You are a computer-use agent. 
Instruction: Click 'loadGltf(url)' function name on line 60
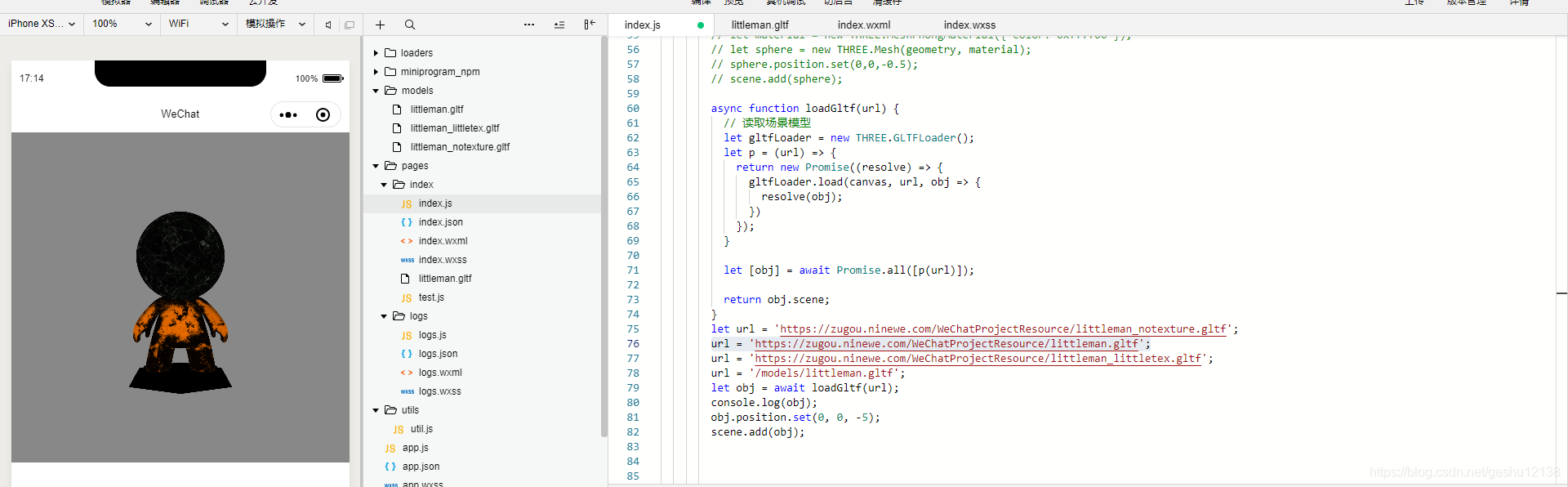pyautogui.click(x=846, y=109)
